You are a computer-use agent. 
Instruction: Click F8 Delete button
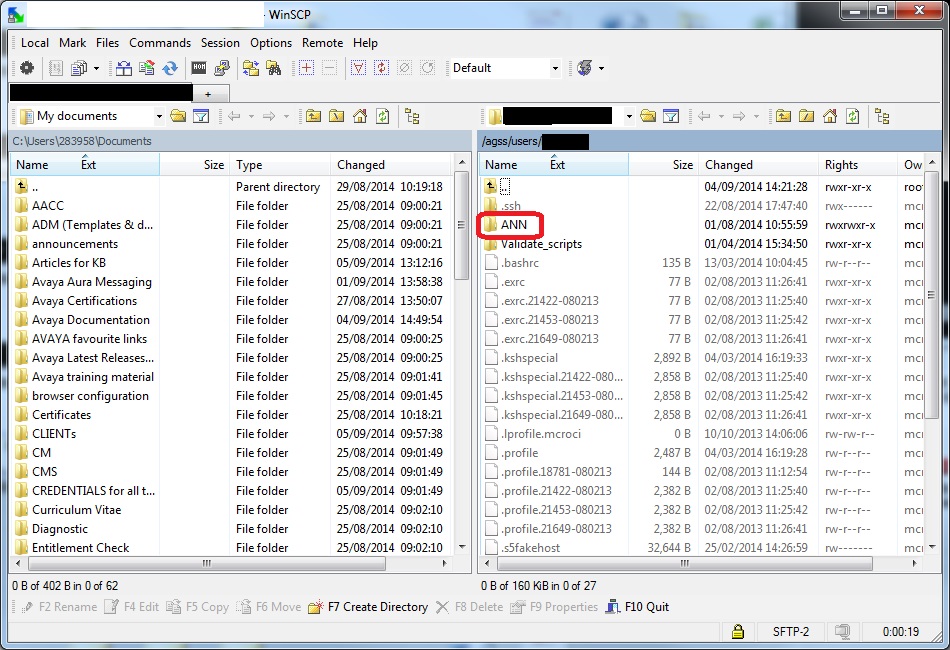[470, 607]
